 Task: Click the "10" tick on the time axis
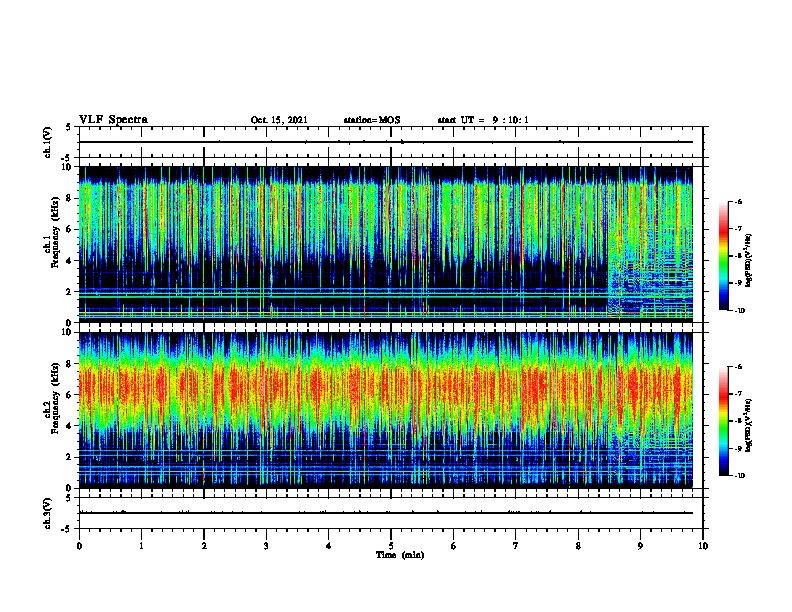pyautogui.click(x=703, y=546)
